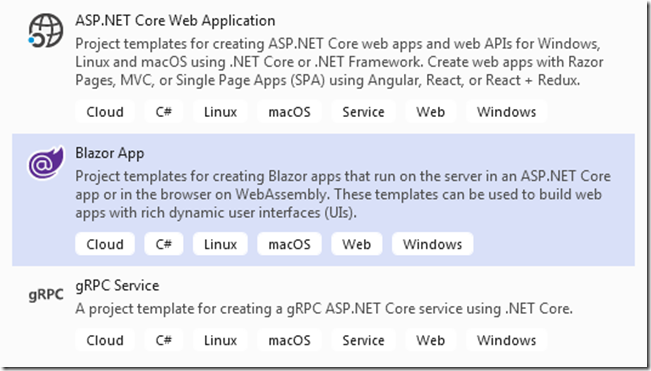Click the Service tag under gRPC Service

click(x=363, y=340)
